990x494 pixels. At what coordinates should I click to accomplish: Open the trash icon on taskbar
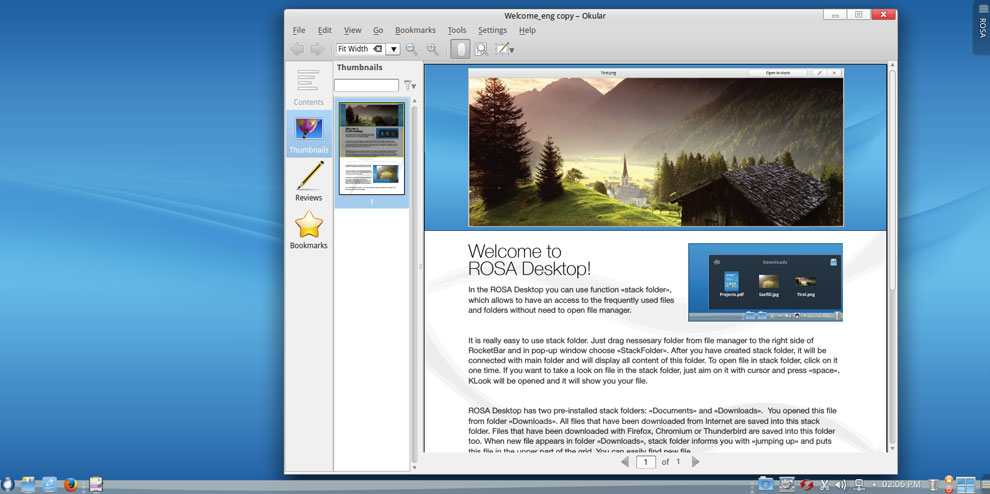click(x=933, y=485)
